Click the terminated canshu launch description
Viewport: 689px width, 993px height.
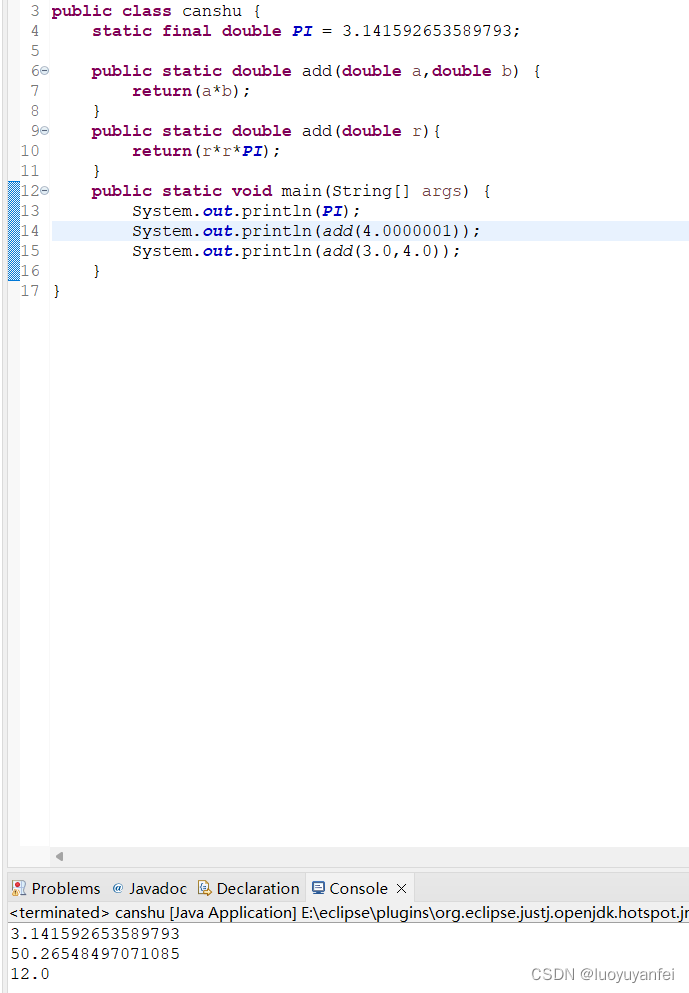coord(349,913)
